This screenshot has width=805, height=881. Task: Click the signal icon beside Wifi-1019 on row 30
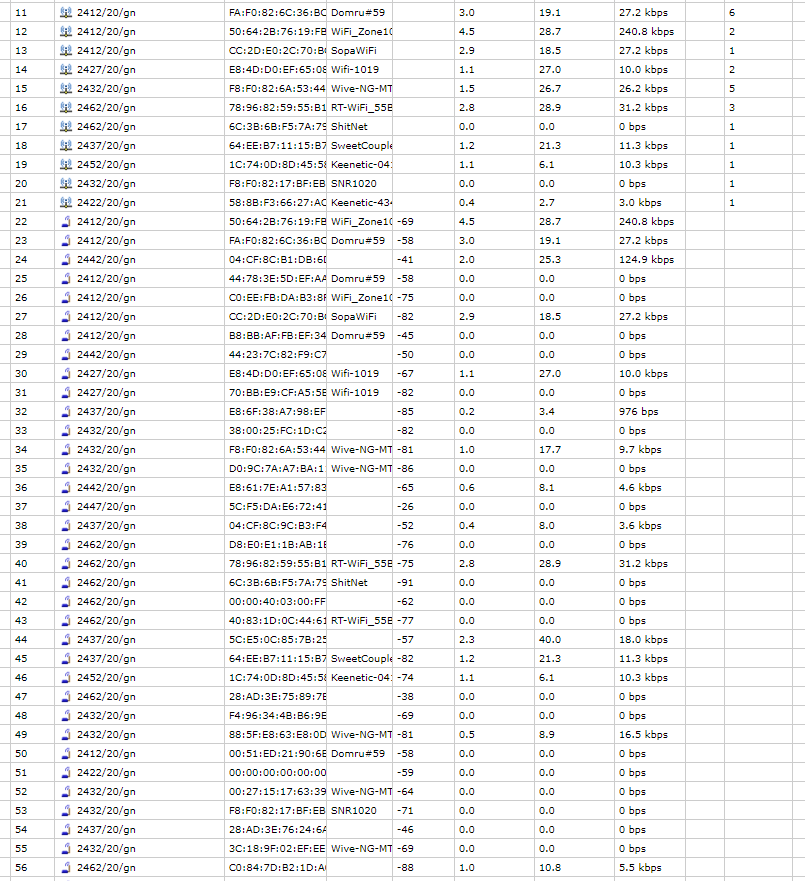63,373
